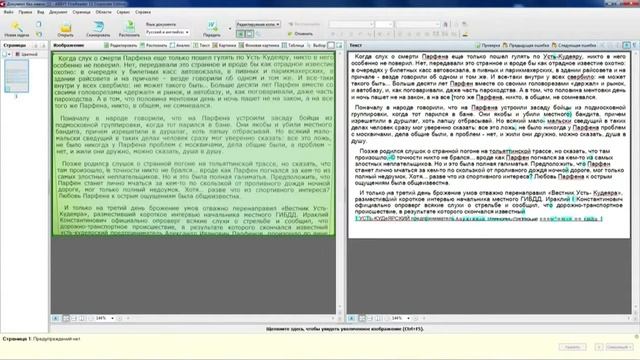This screenshot has width=640, height=360.
Task: Click the image pane vertical scrollbar
Action: tap(340, 180)
